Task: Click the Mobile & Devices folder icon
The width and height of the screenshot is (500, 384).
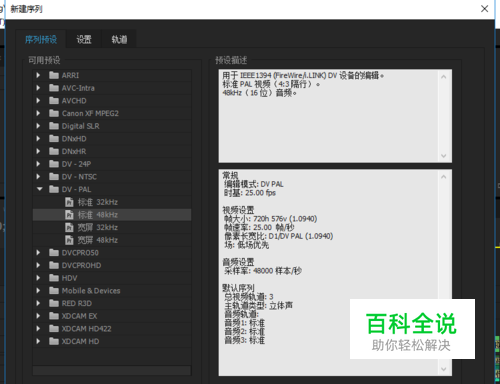Action: pos(54,291)
